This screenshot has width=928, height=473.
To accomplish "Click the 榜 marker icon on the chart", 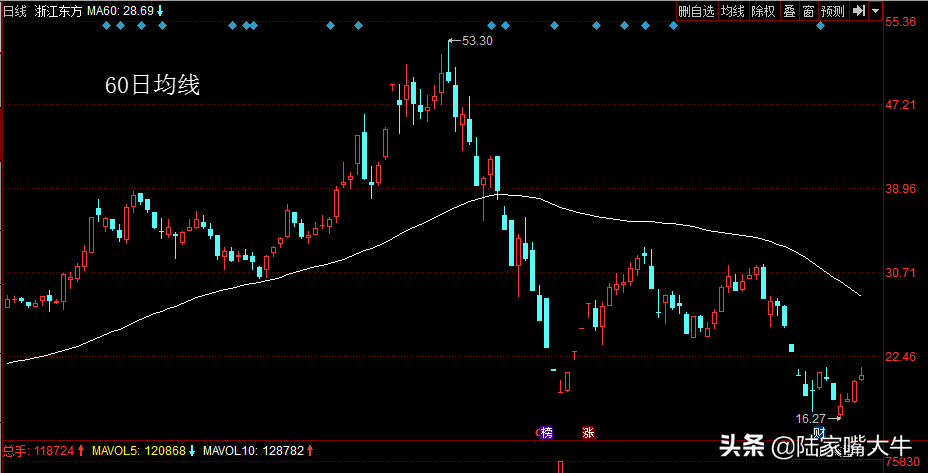I will pos(546,433).
